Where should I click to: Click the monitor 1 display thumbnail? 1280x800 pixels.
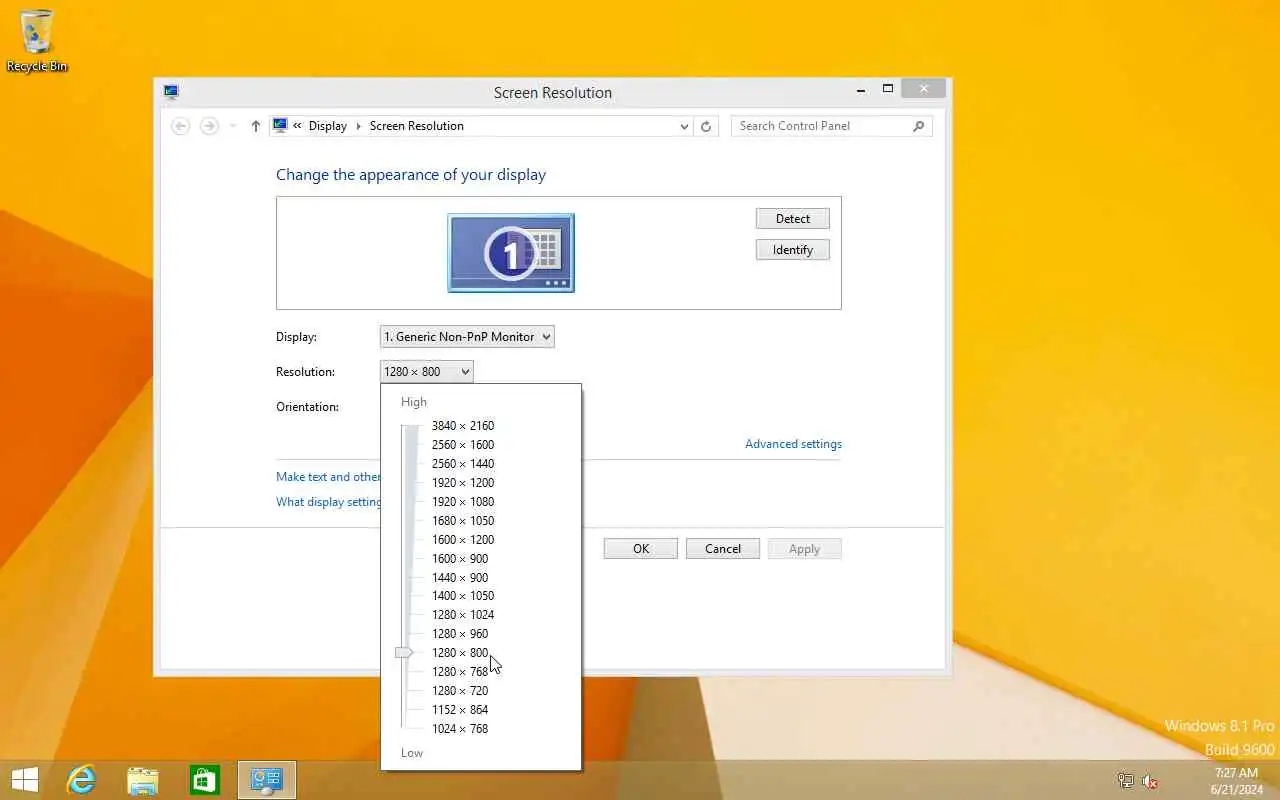click(511, 253)
